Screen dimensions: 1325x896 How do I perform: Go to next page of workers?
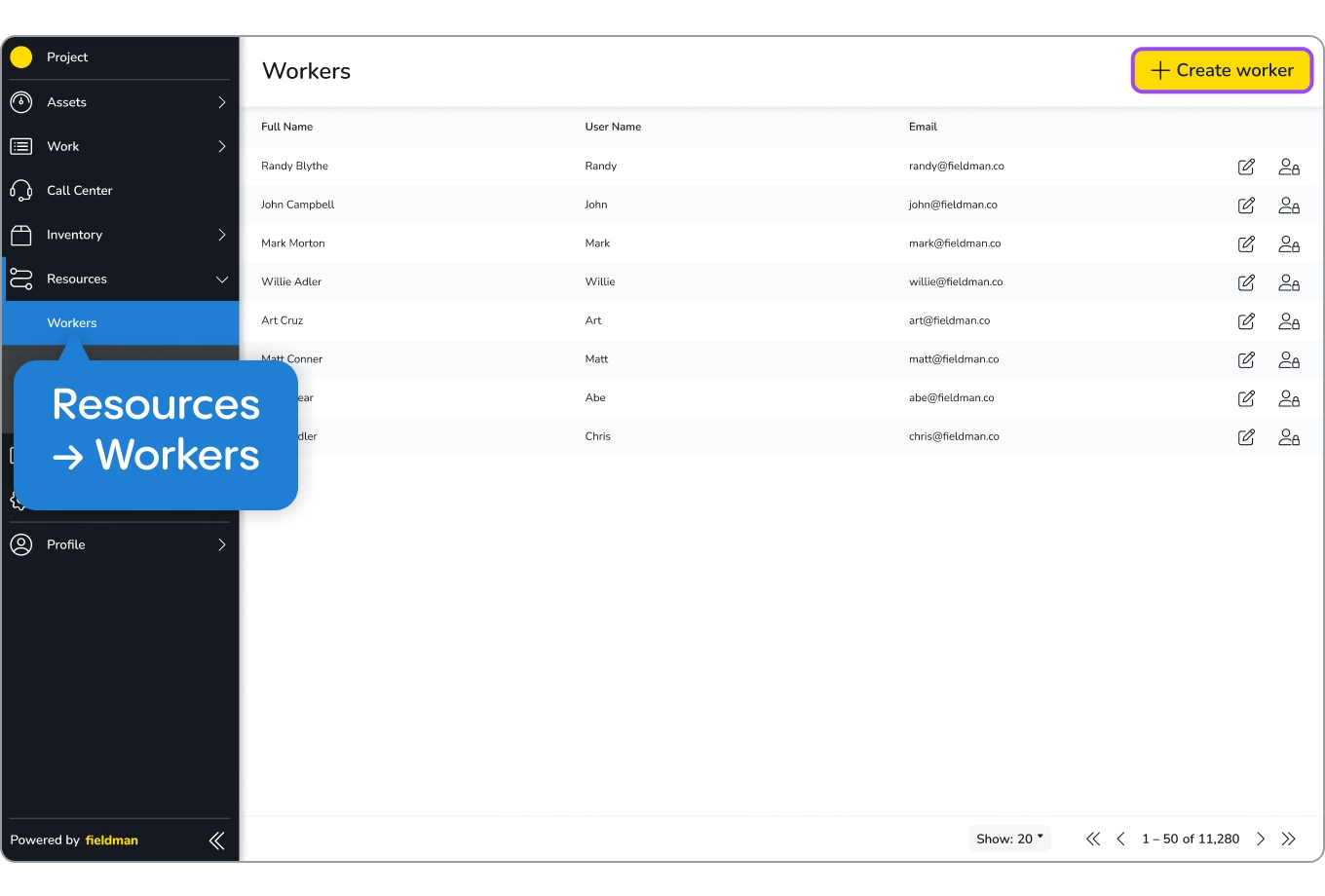[x=1261, y=839]
